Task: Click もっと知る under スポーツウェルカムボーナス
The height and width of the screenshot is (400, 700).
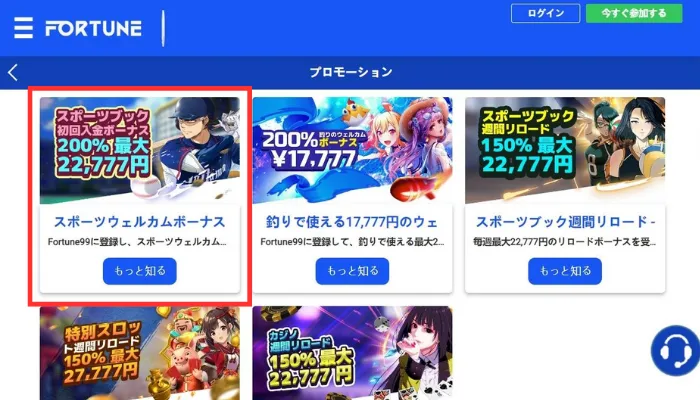Action: pos(140,271)
